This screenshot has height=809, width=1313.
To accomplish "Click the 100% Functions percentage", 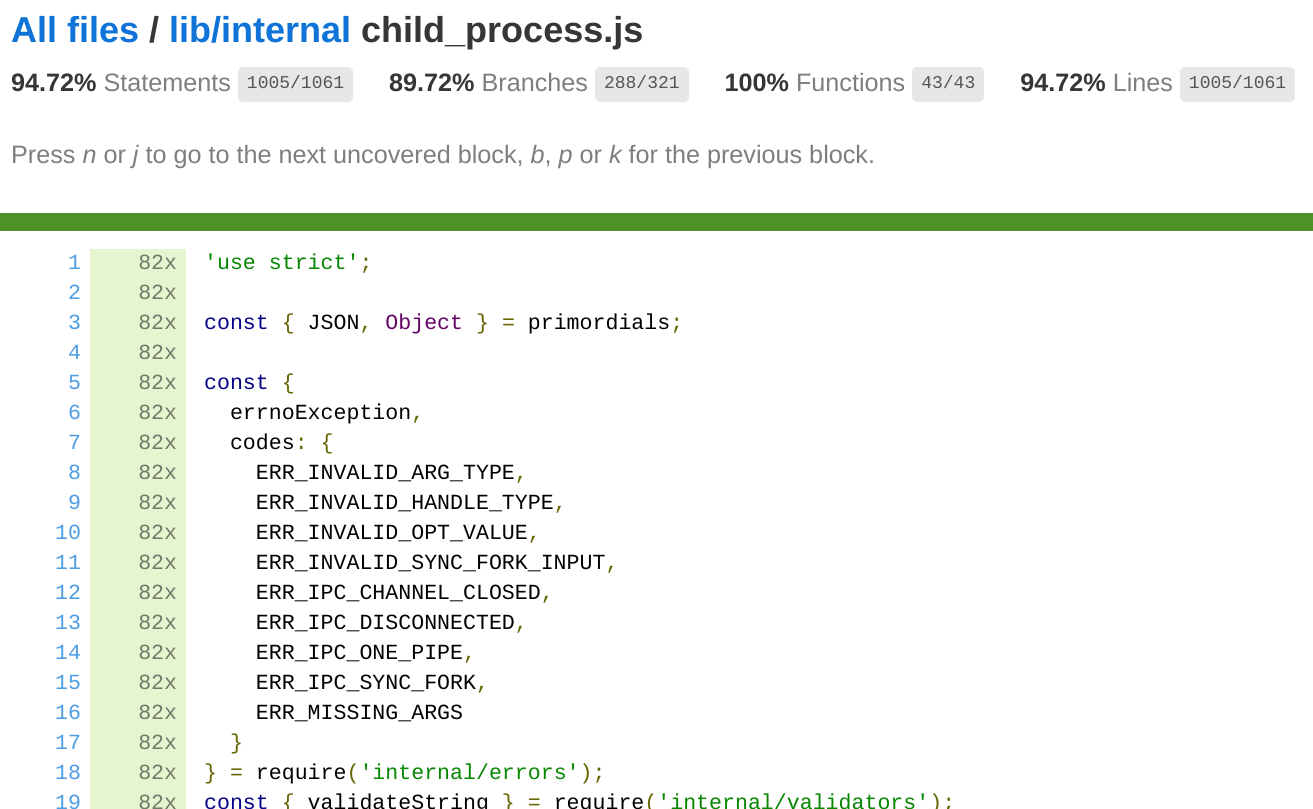I will pyautogui.click(x=756, y=83).
